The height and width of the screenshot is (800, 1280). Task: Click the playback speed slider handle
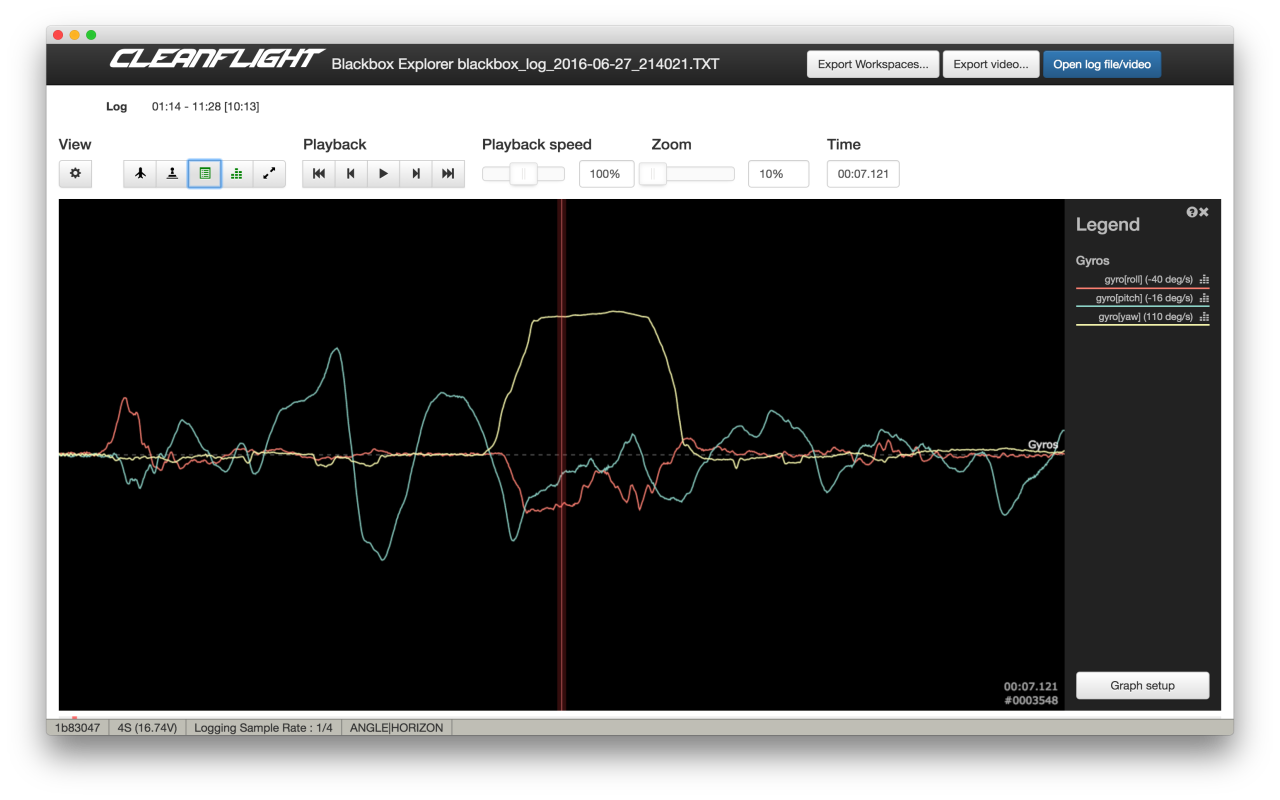click(x=523, y=174)
